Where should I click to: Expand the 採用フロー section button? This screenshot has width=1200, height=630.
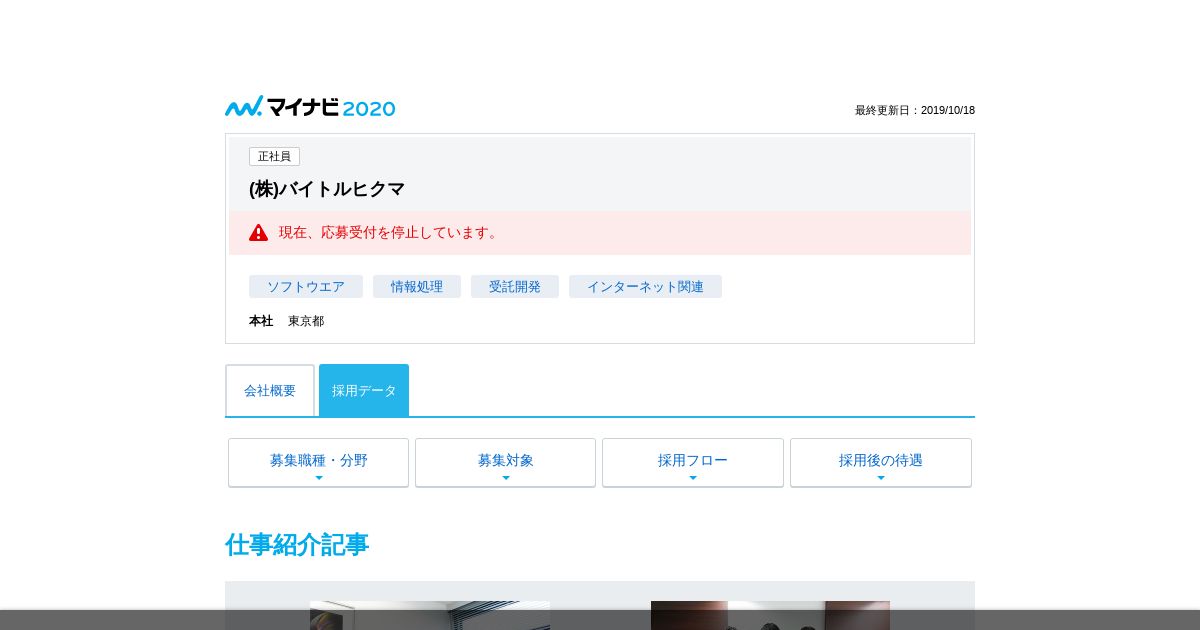coord(693,462)
